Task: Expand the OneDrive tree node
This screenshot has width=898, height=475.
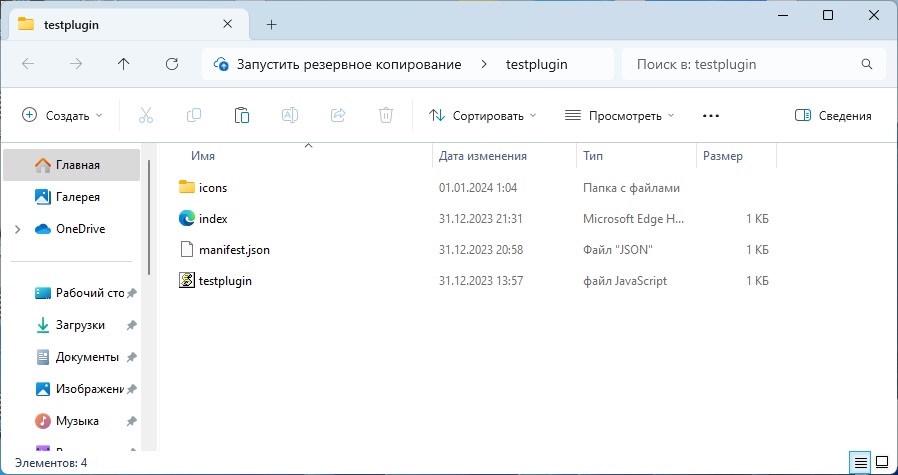Action: click(17, 229)
